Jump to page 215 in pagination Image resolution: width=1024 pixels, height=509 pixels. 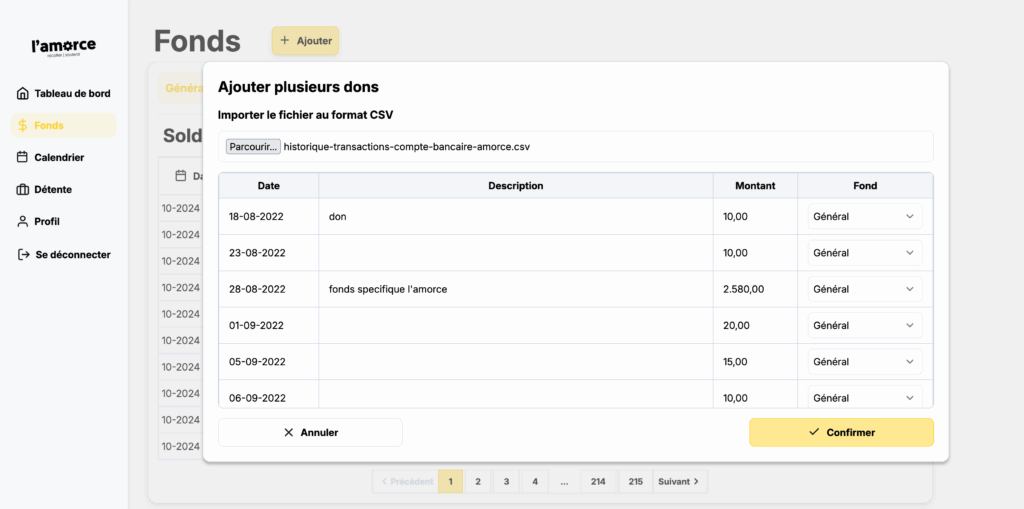pos(635,482)
